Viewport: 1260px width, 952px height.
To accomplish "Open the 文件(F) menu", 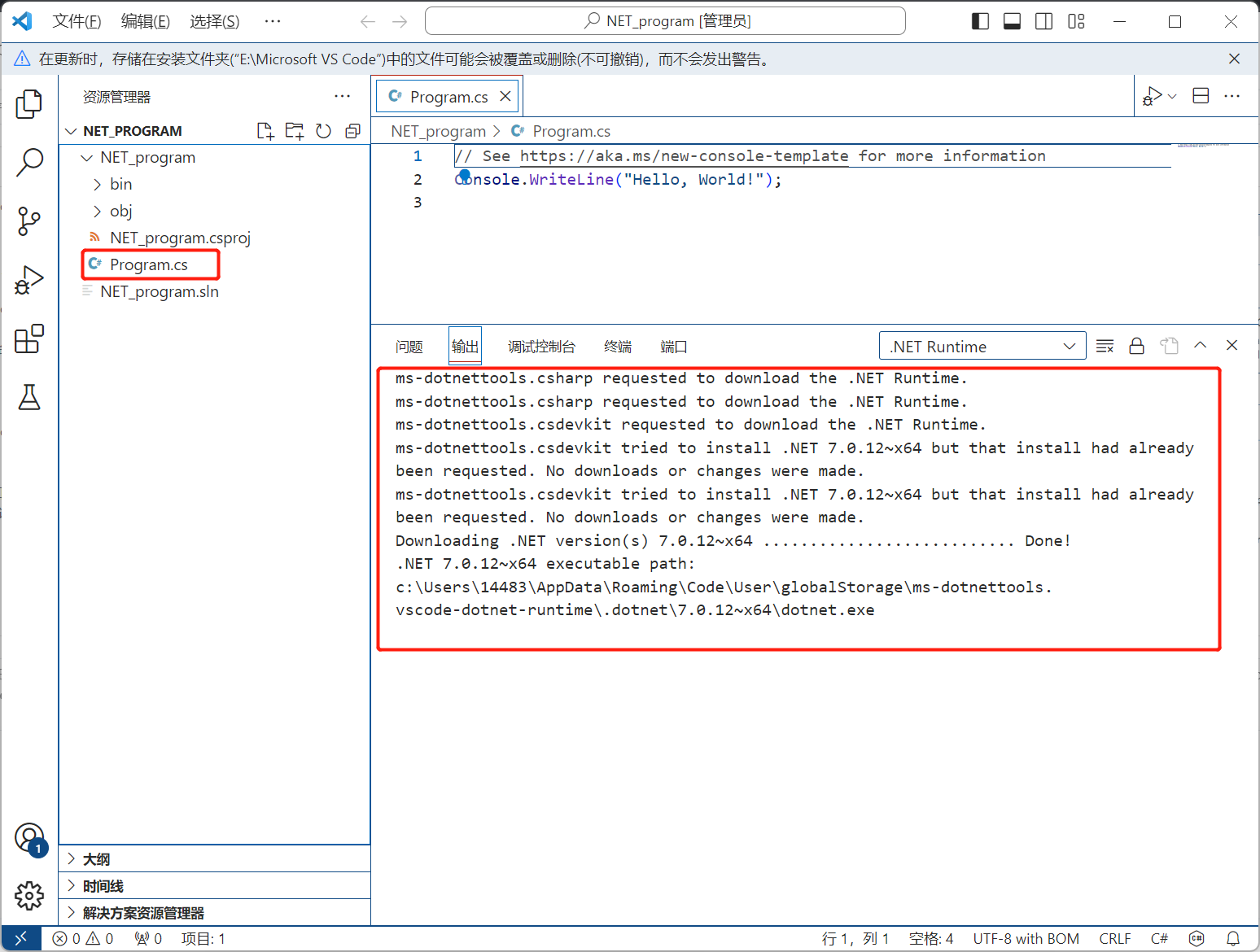I will [77, 21].
